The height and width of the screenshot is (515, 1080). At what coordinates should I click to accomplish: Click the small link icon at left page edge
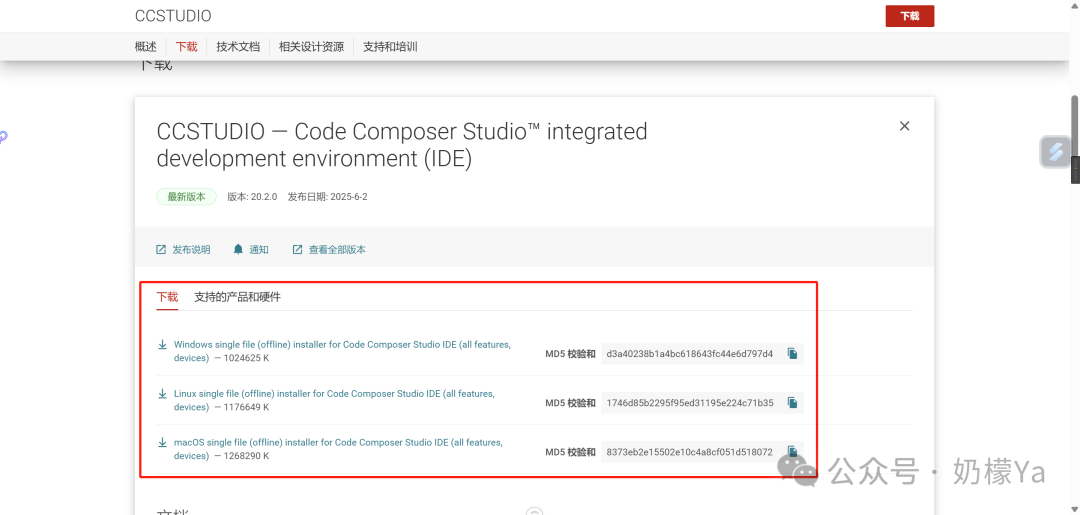(3, 137)
